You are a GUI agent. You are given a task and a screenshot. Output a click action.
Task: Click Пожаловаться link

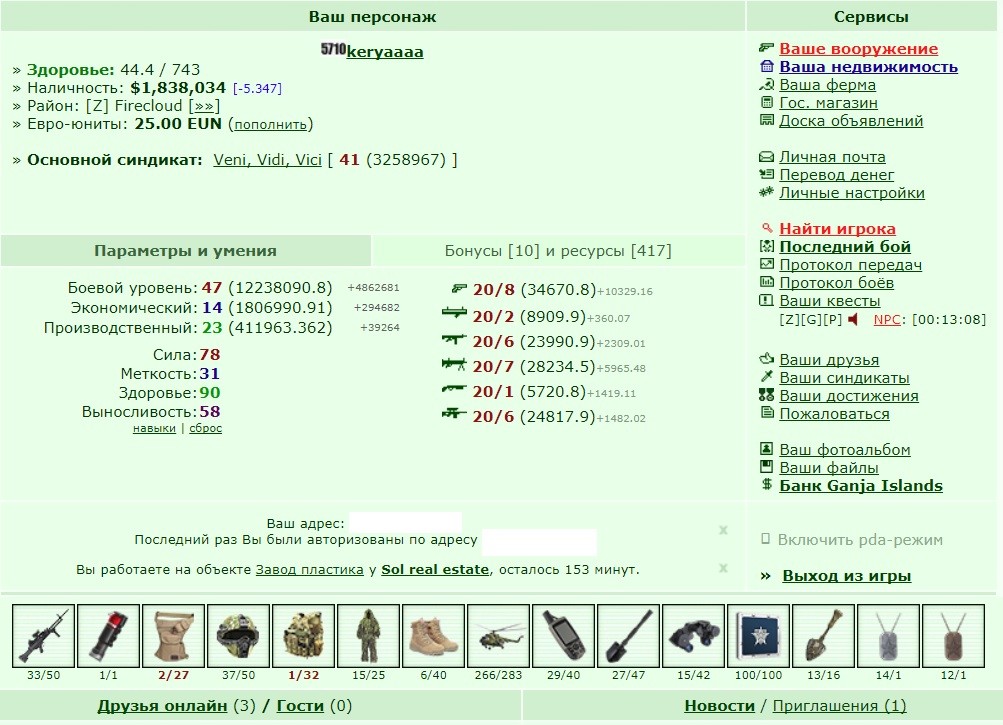[x=833, y=413]
